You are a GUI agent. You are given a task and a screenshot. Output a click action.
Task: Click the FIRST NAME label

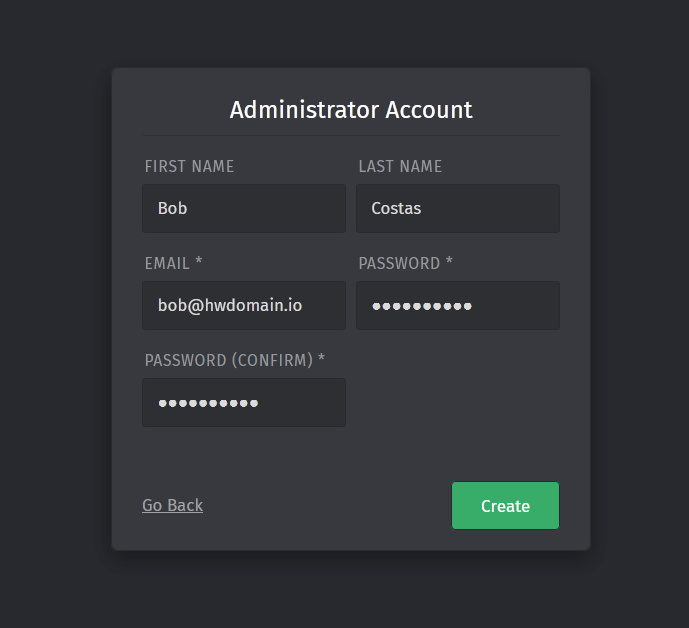click(189, 166)
